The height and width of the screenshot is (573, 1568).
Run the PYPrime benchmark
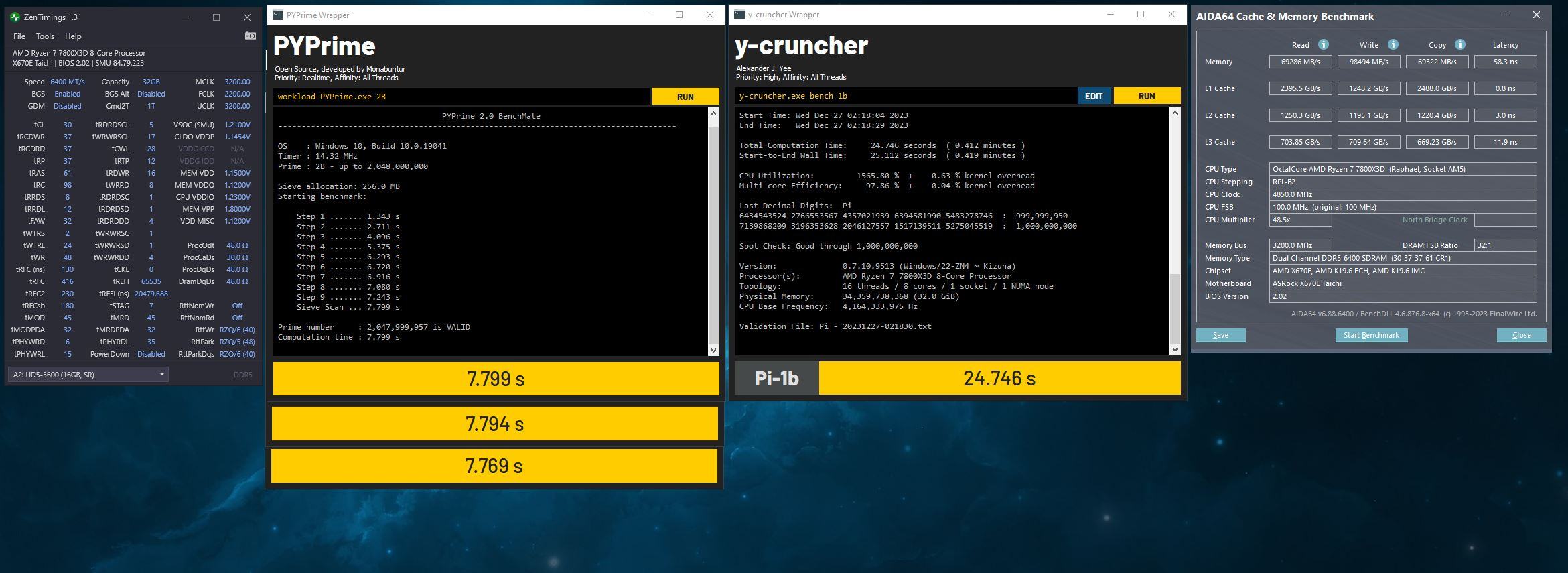tap(685, 97)
